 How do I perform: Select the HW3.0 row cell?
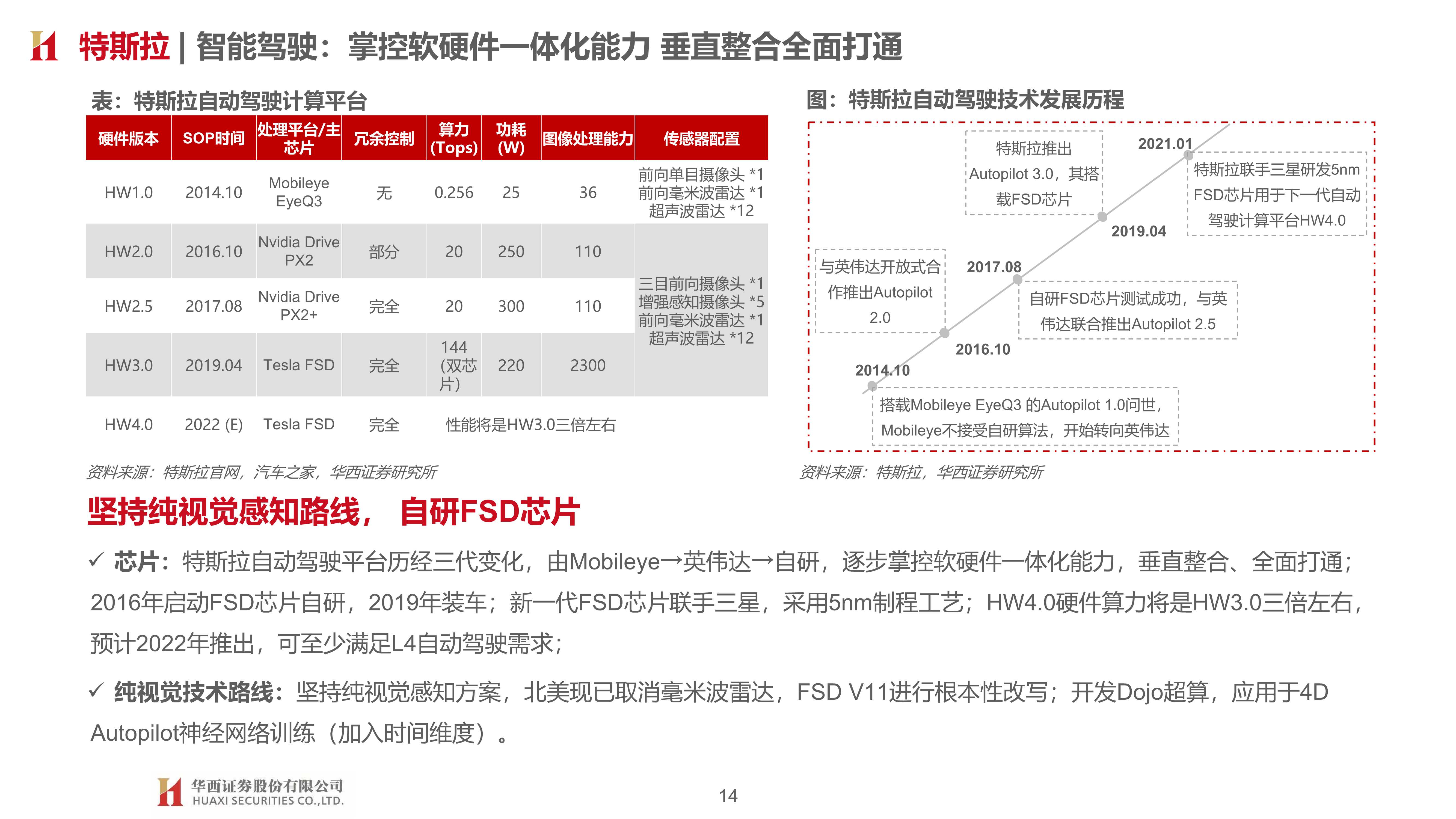pos(128,365)
